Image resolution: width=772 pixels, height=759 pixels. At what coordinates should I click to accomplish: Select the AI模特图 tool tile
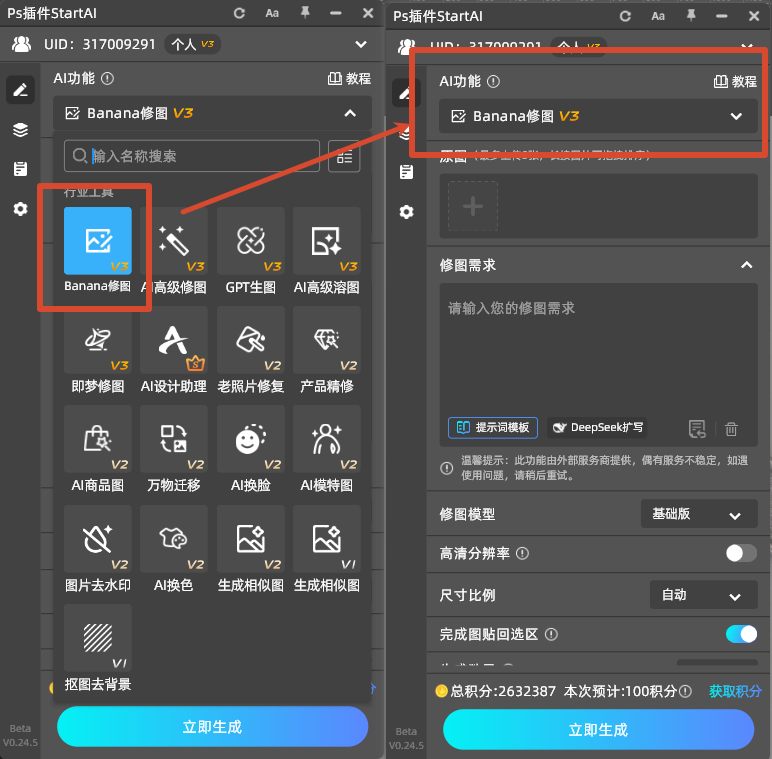[x=327, y=439]
